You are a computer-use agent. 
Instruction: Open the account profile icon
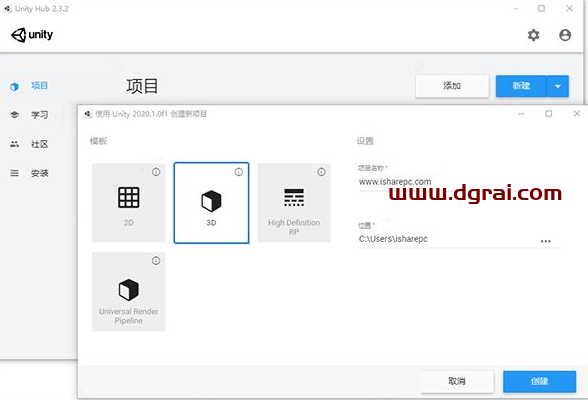click(x=565, y=35)
